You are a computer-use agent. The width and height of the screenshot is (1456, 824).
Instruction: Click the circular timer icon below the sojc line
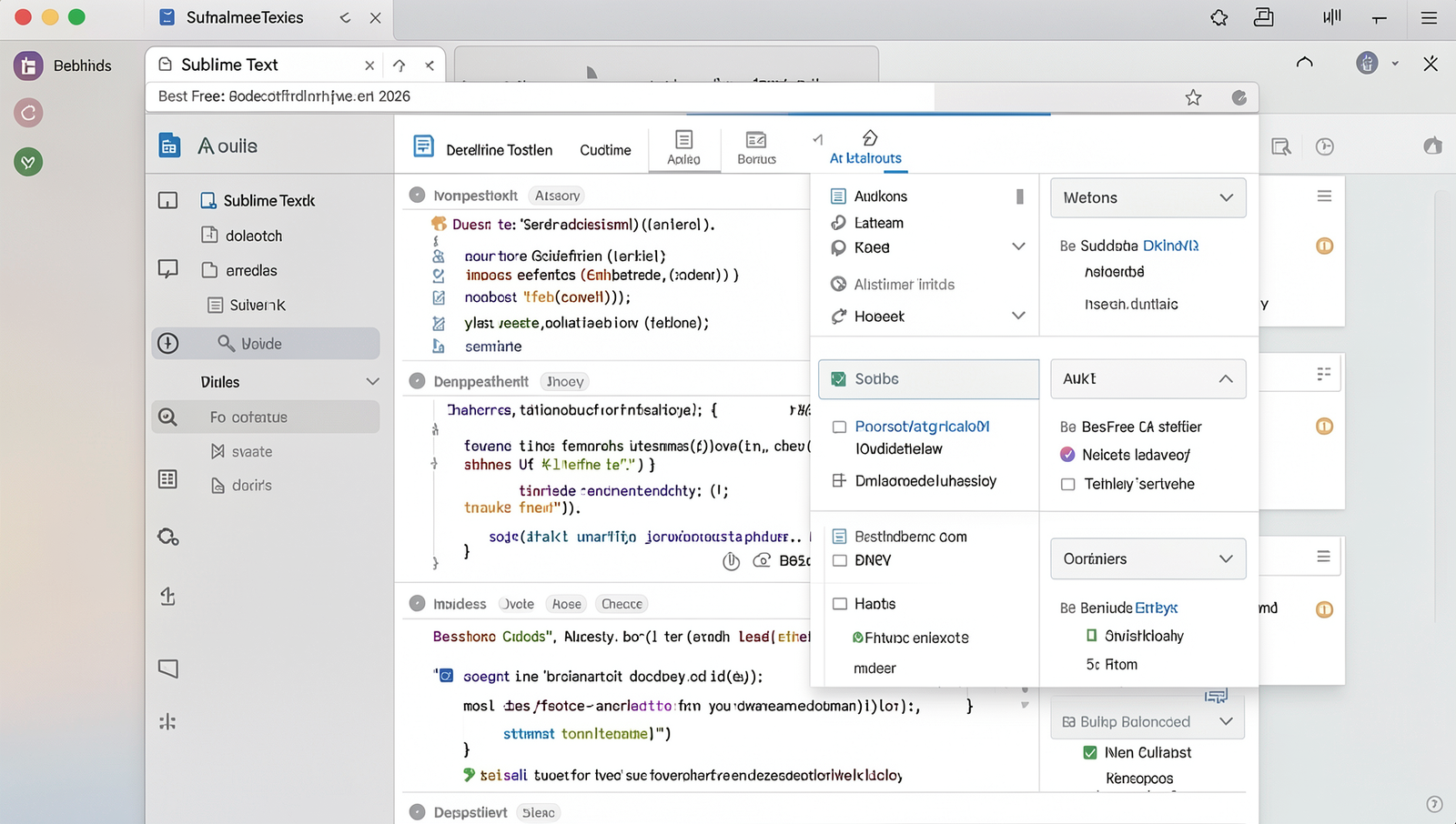point(731,561)
